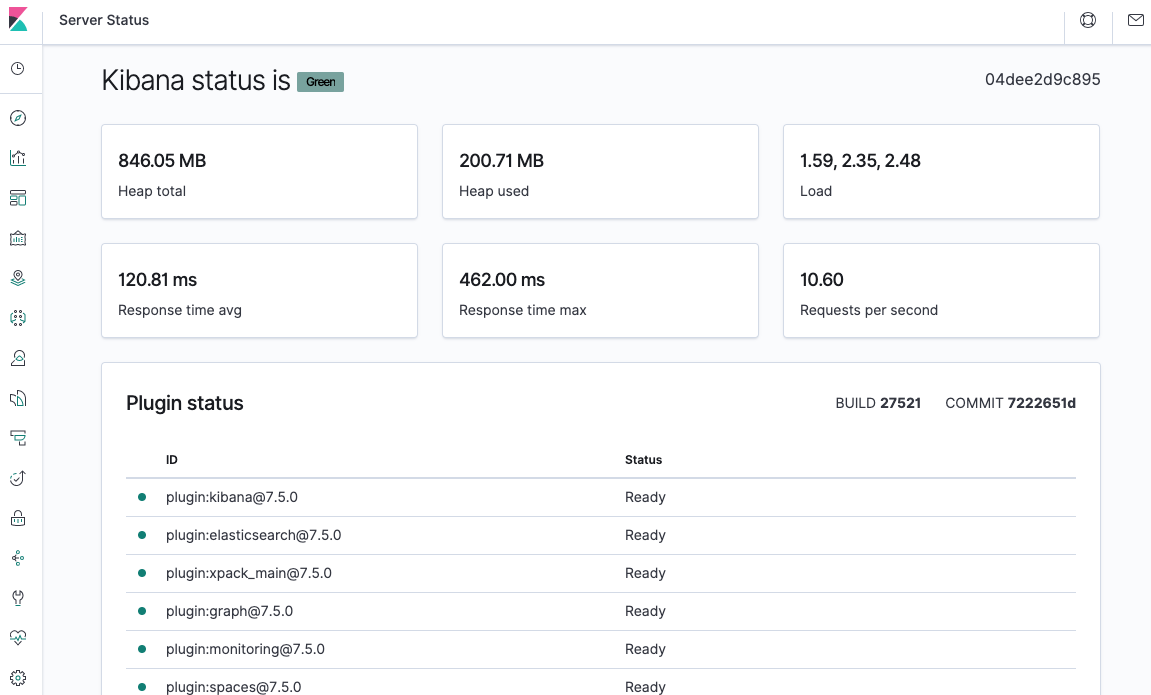Open the Uptime app icon
The image size is (1151, 695).
(18, 477)
